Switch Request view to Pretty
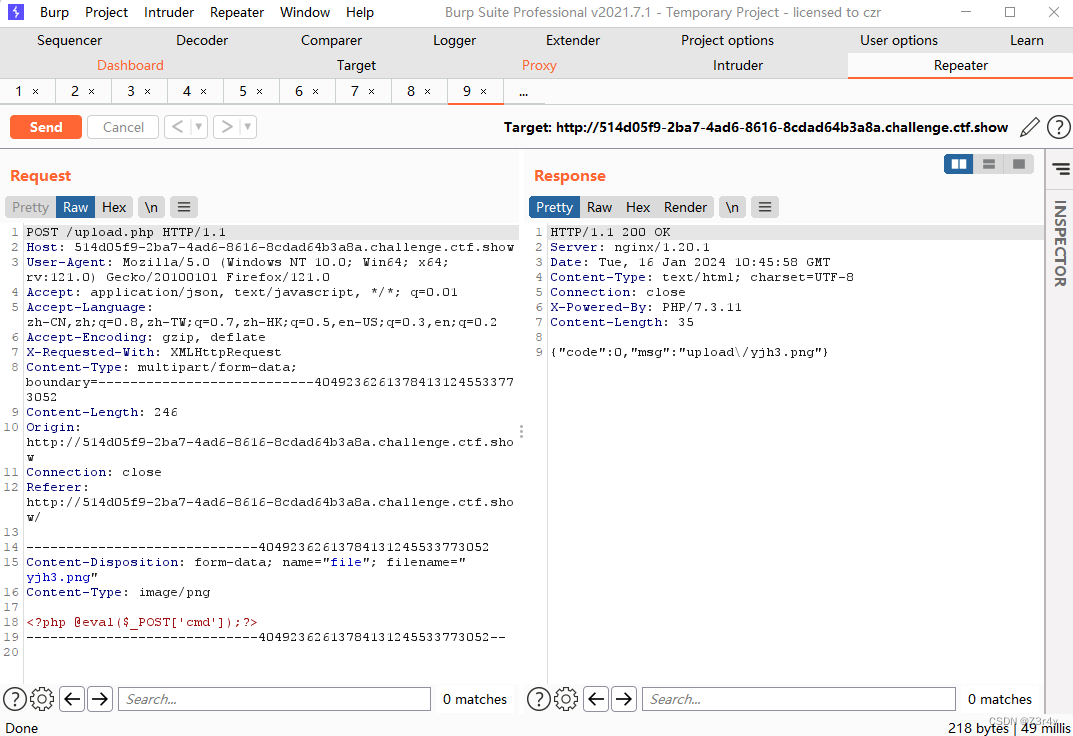The image size is (1073, 736). pyautogui.click(x=30, y=207)
